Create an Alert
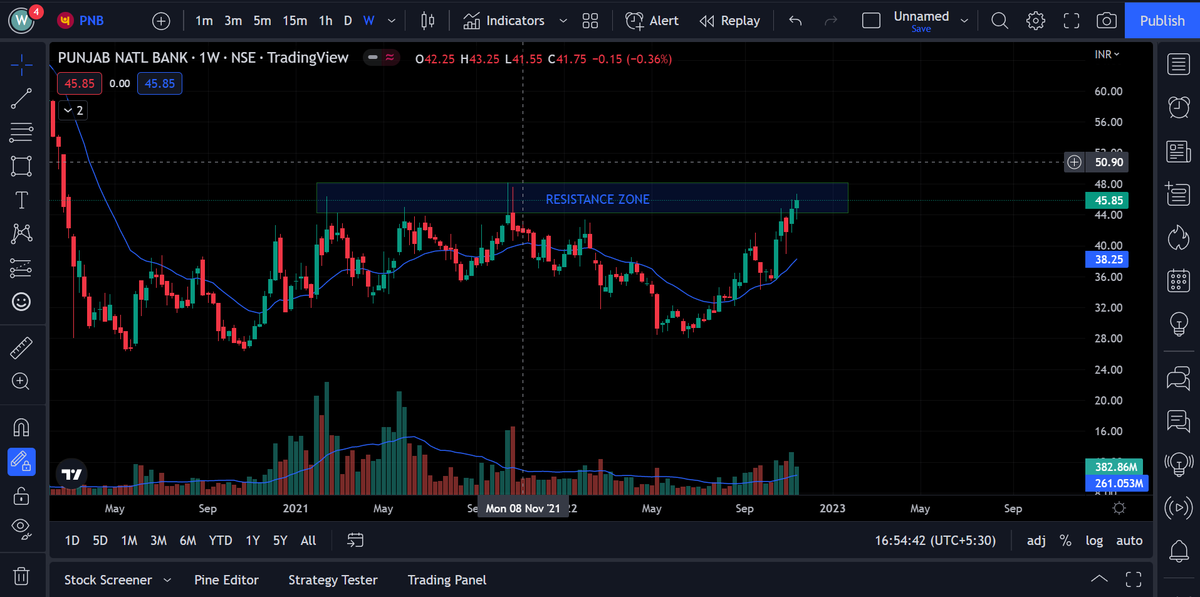Screen dimensions: 1200x597 pyautogui.click(x=651, y=21)
